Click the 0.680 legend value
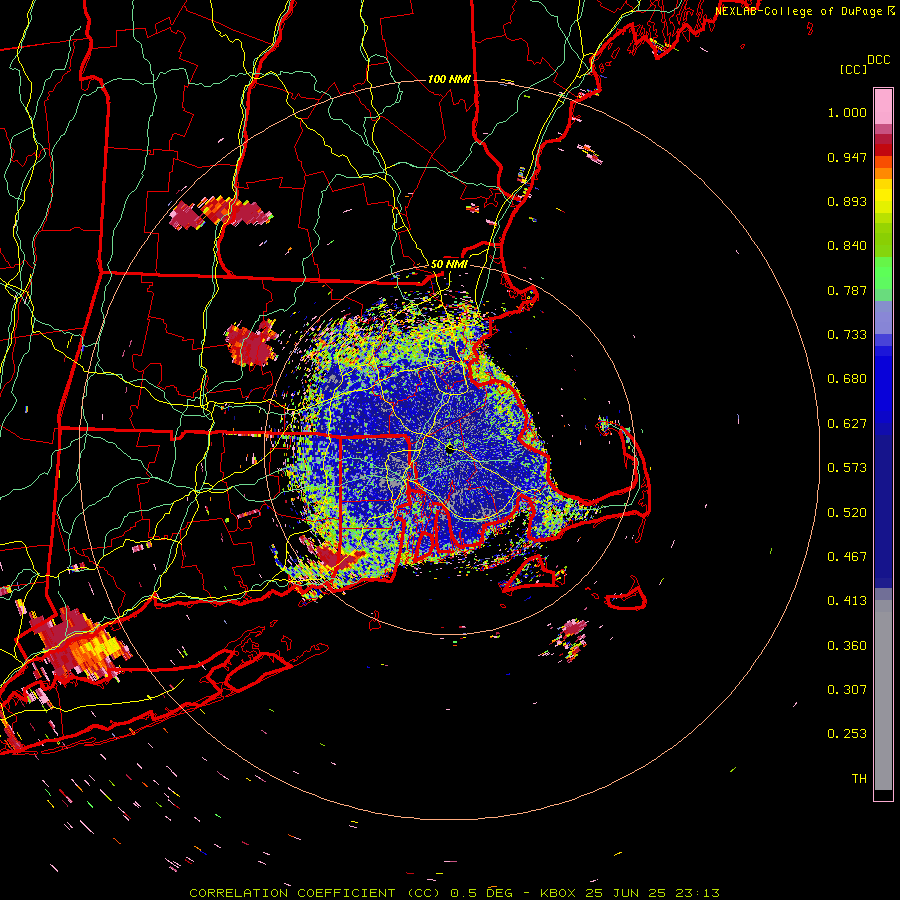Image resolution: width=900 pixels, height=900 pixels. pyautogui.click(x=847, y=379)
